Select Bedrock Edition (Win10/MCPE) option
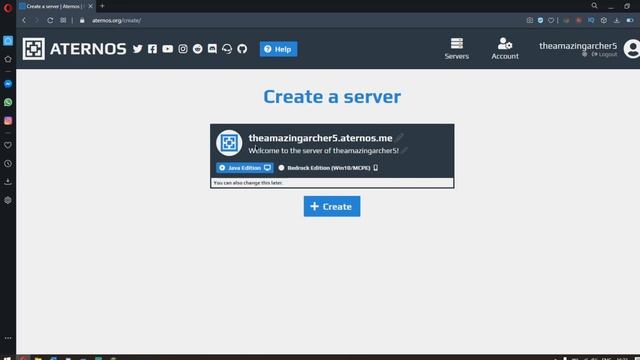This screenshot has height=360, width=640. click(329, 168)
